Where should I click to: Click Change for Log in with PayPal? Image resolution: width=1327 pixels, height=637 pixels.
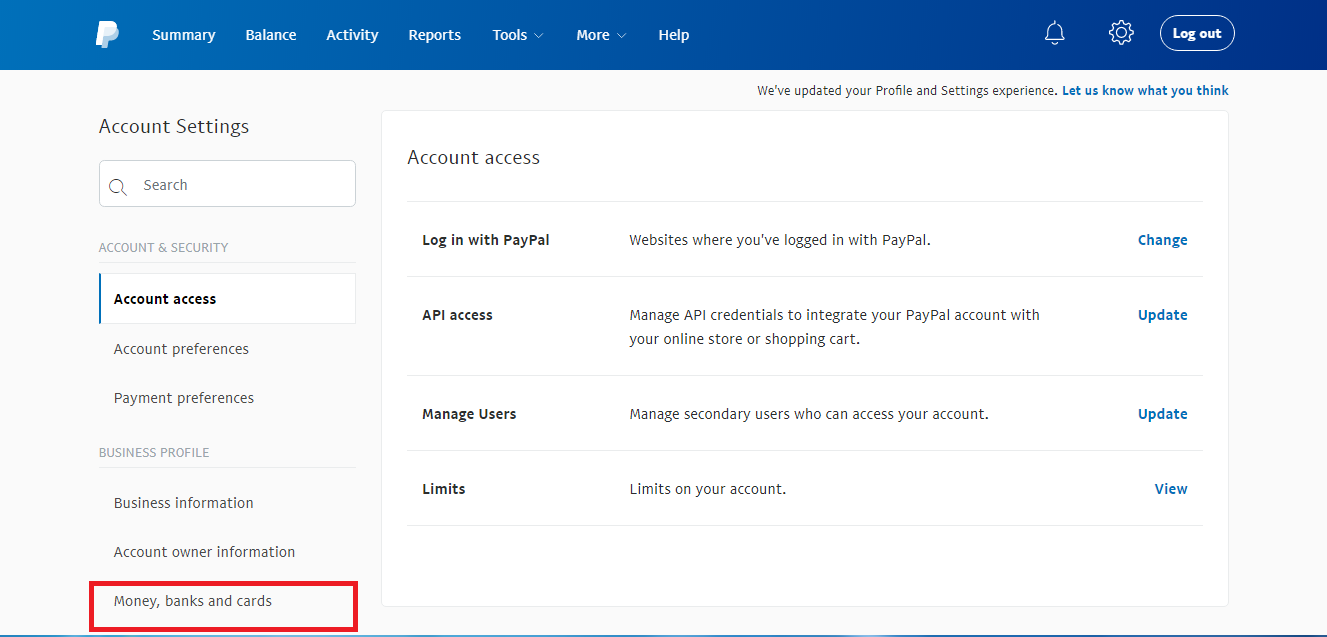[x=1163, y=240]
